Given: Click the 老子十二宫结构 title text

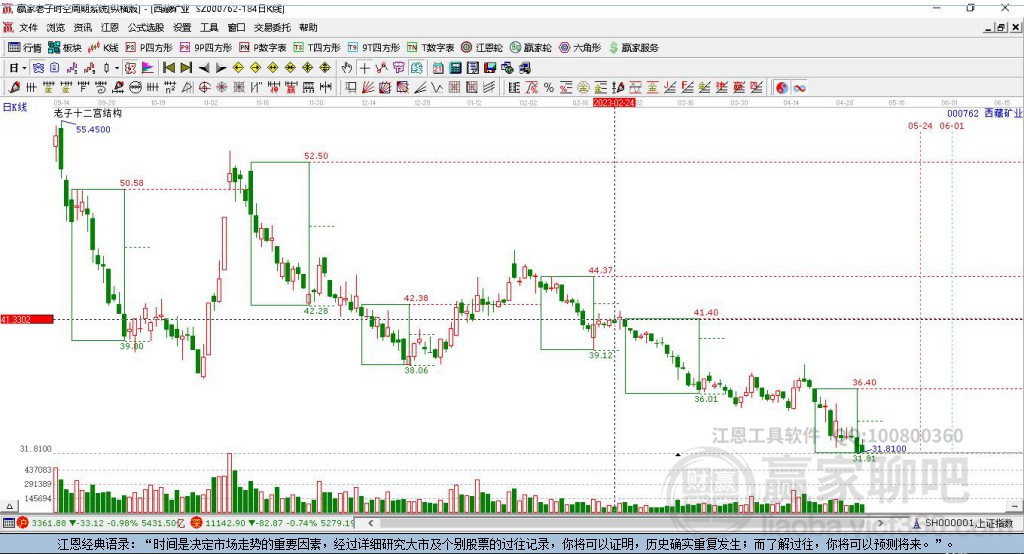Looking at the screenshot, I should point(88,113).
